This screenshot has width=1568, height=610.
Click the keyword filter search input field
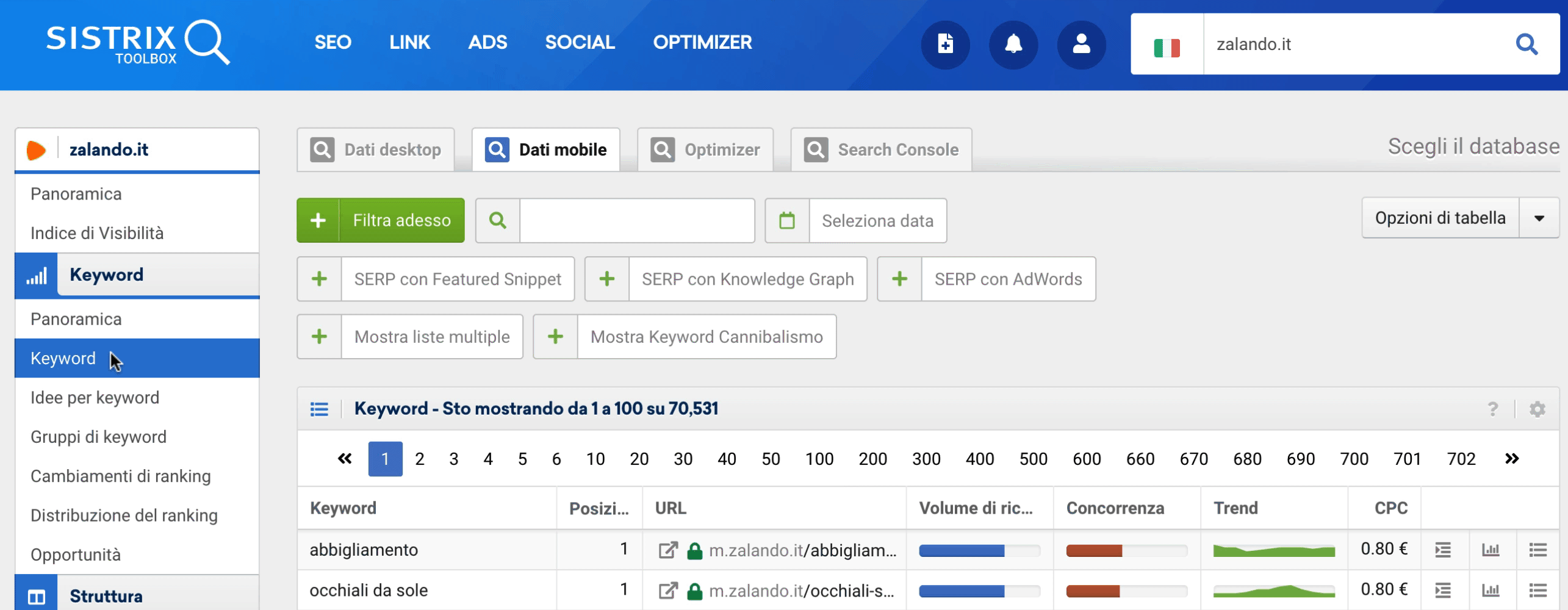tap(636, 220)
